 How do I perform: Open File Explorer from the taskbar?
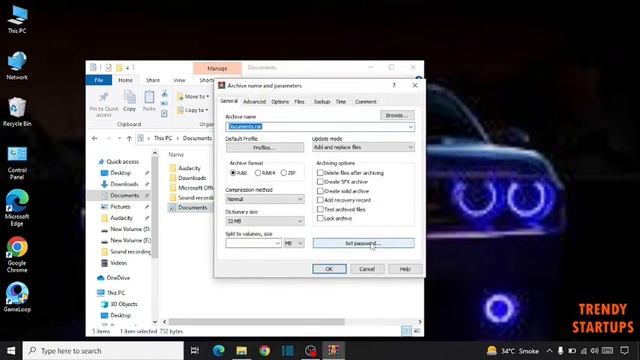point(242,351)
